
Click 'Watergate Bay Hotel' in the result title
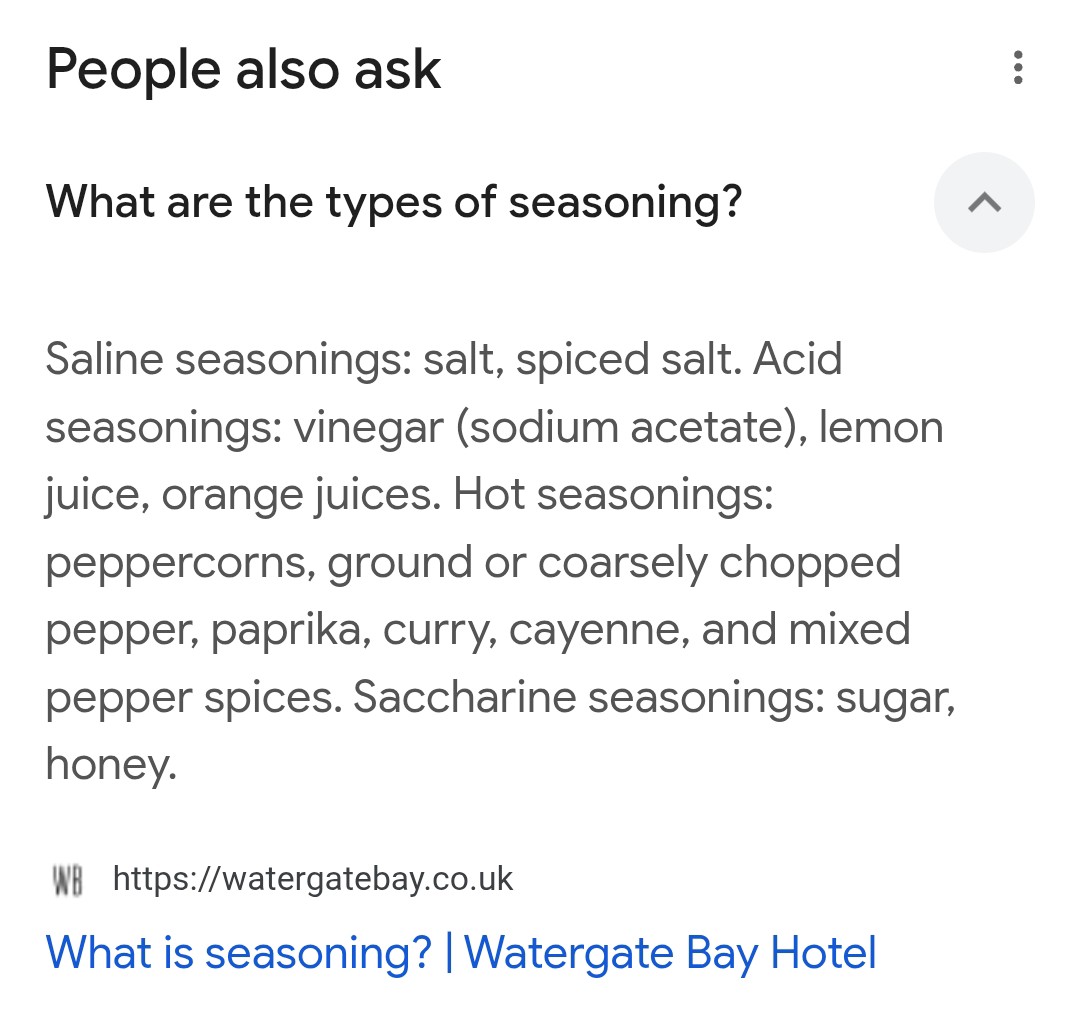click(x=670, y=953)
